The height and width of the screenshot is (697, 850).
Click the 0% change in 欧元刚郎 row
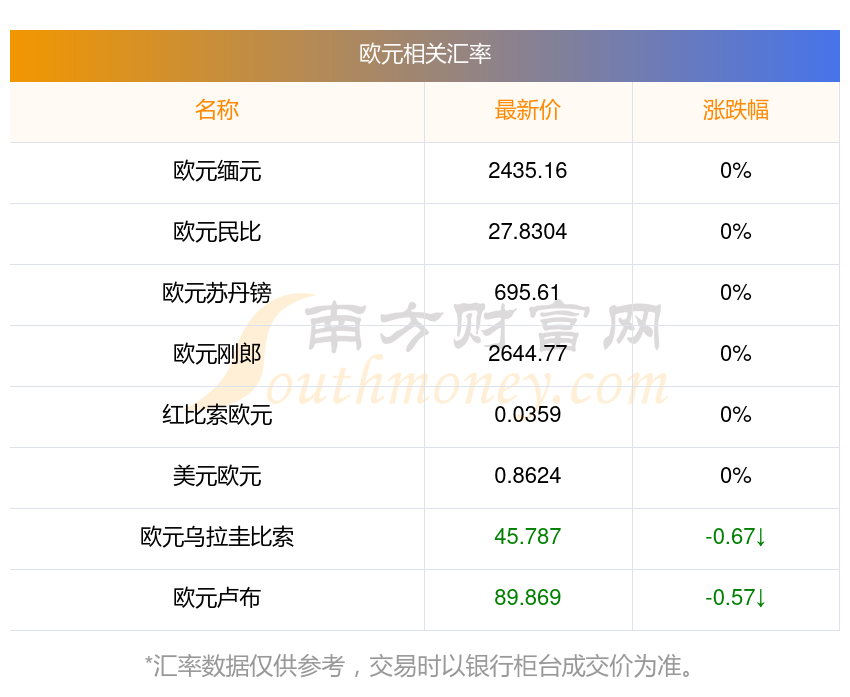pyautogui.click(x=736, y=354)
